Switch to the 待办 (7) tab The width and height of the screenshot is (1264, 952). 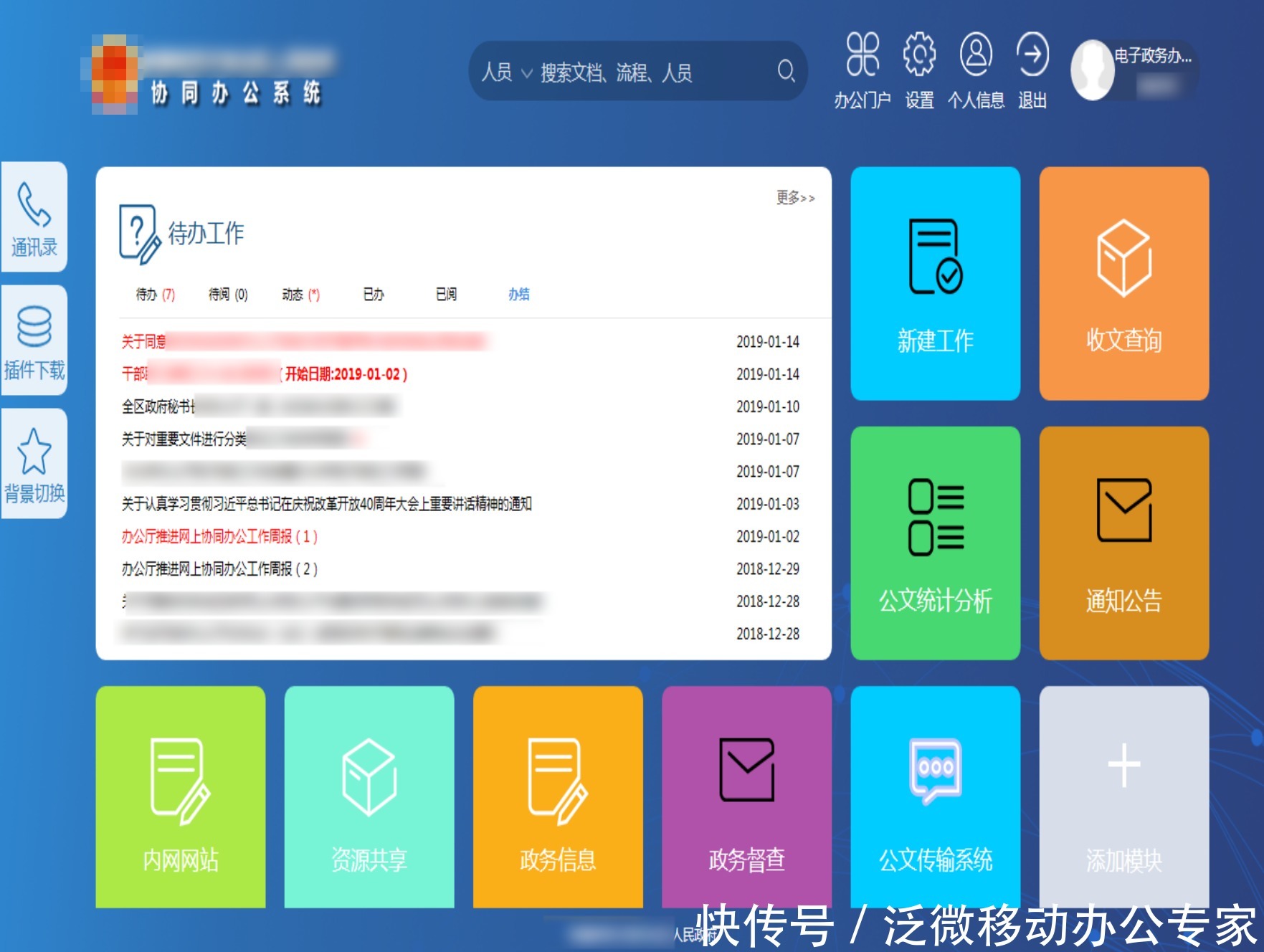pos(156,295)
